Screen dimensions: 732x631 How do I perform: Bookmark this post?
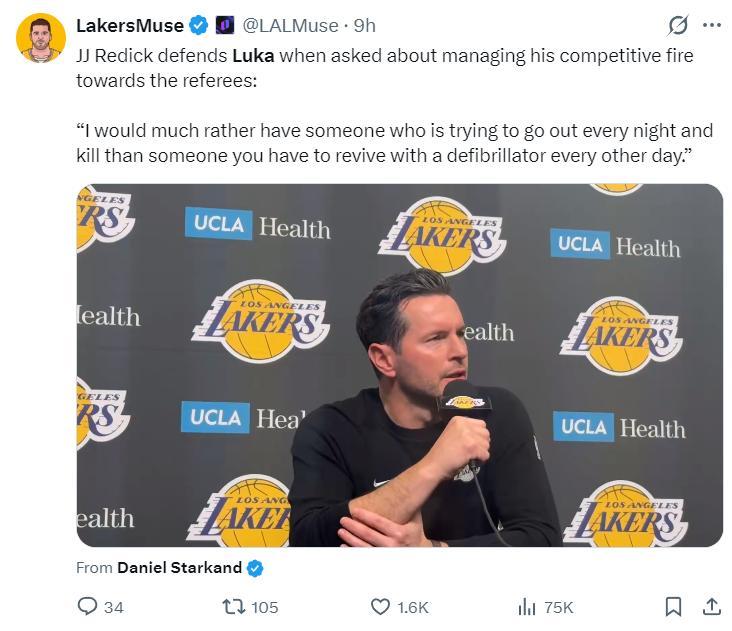pyautogui.click(x=674, y=606)
